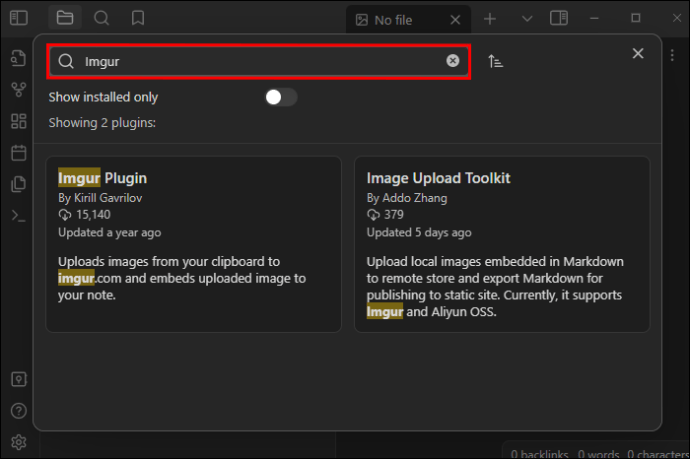Click By Kirill Gavrilov author text

tap(100, 198)
